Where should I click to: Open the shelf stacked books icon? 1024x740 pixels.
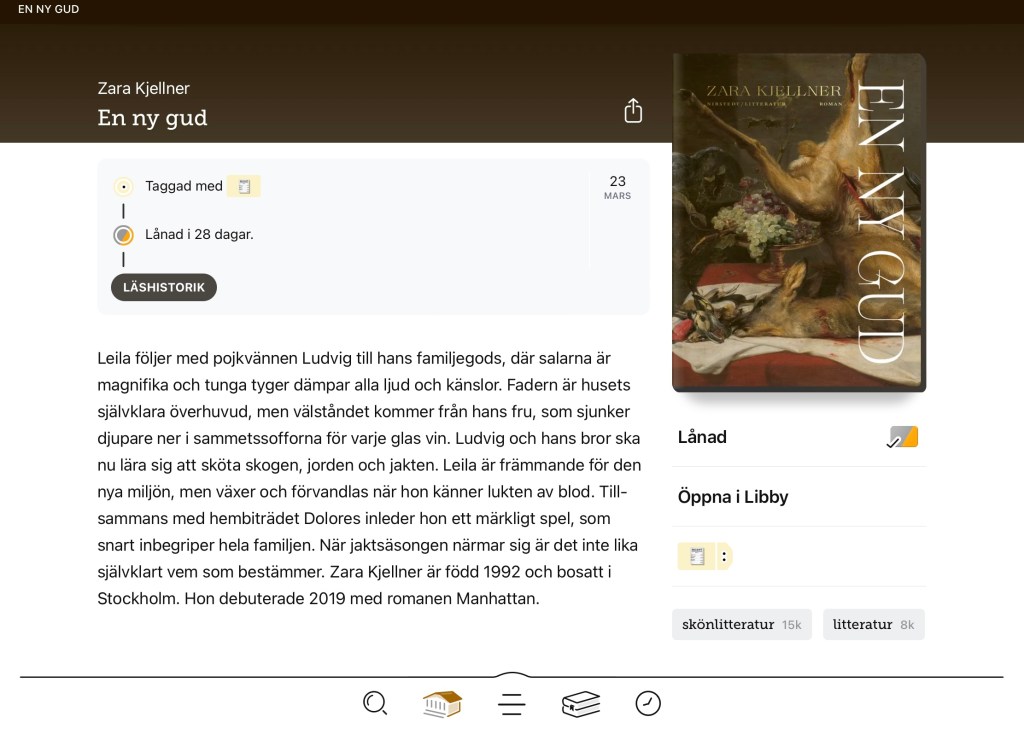tap(581, 704)
